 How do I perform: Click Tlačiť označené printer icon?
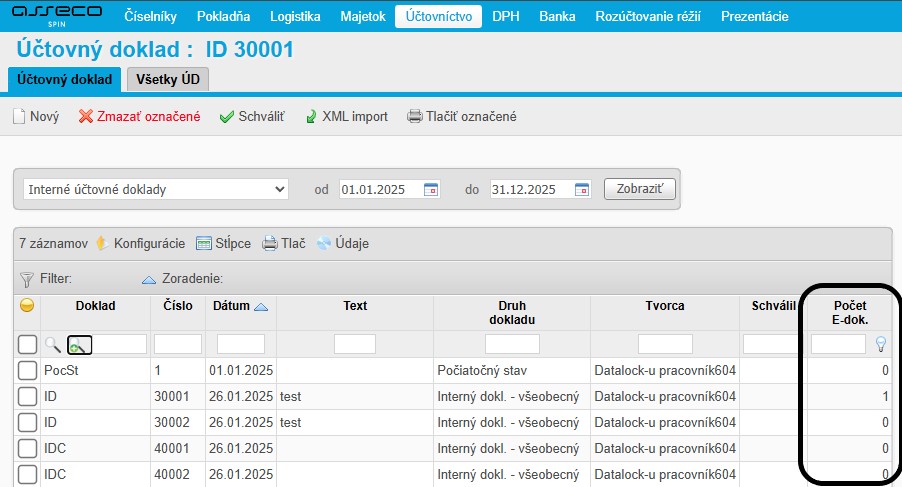coord(415,116)
